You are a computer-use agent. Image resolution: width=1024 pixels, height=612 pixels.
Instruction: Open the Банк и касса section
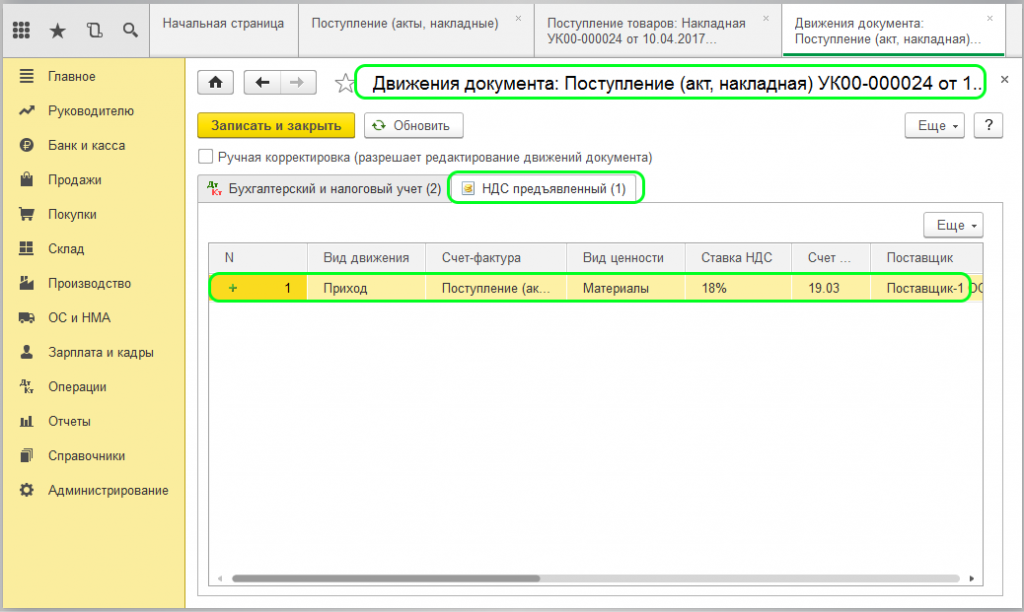coord(86,145)
